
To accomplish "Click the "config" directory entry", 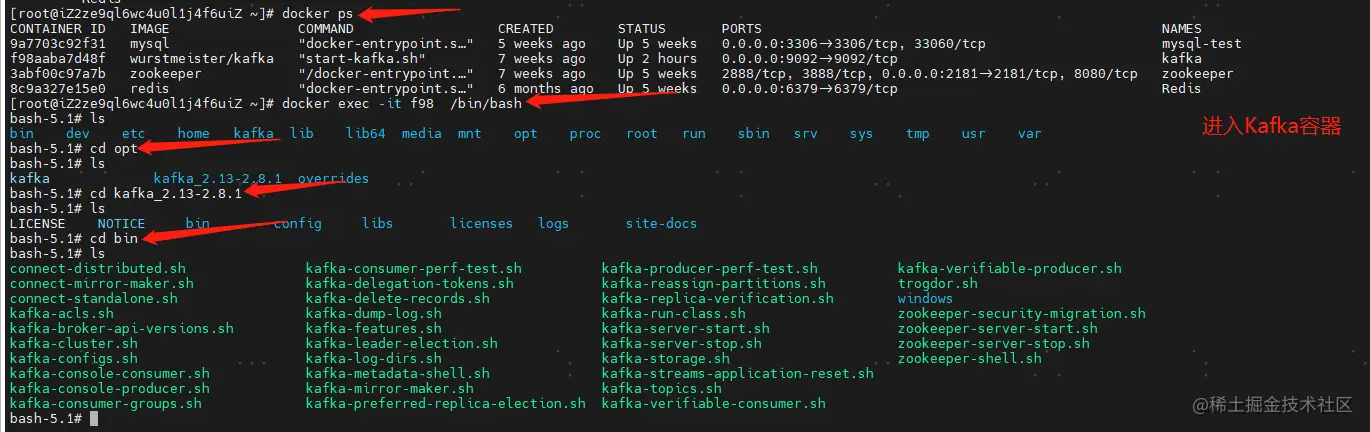I will click(x=297, y=223).
